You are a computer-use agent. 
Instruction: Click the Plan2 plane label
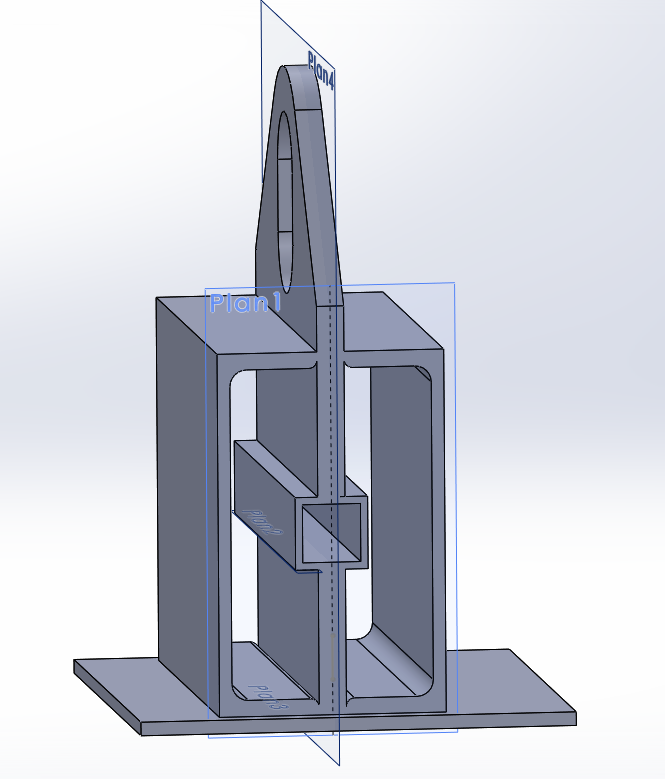tap(264, 522)
